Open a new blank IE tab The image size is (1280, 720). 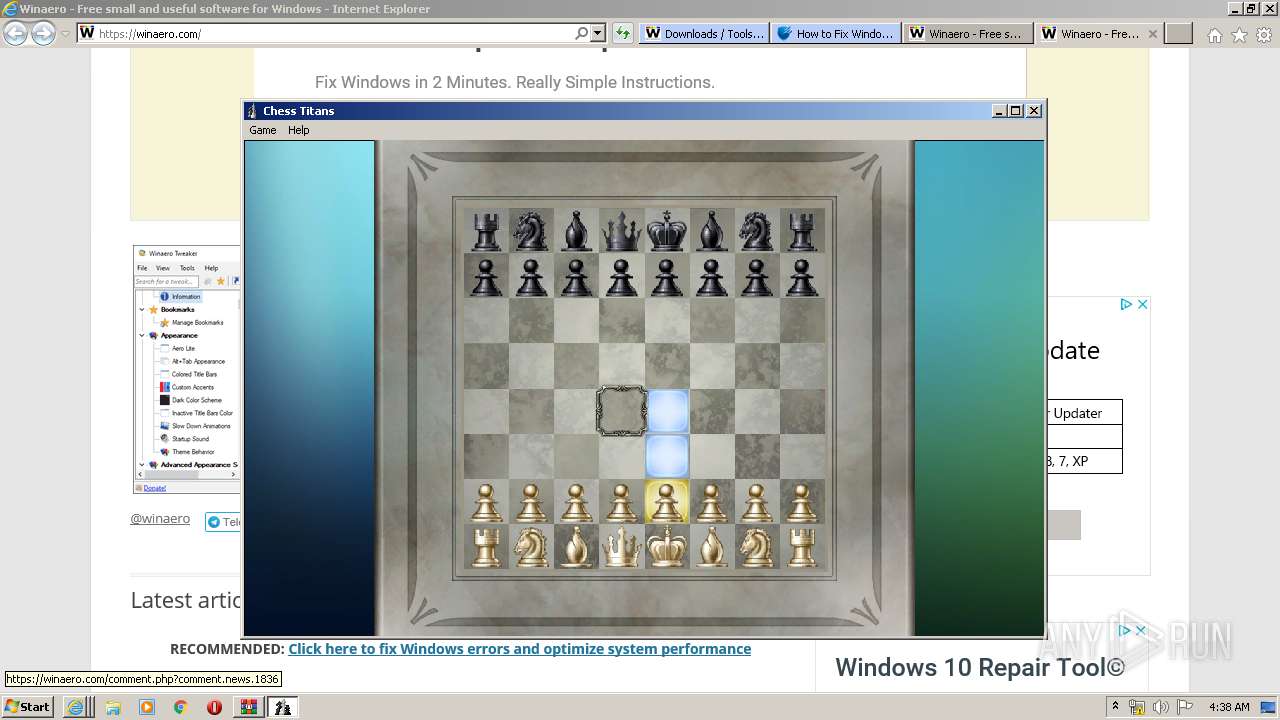coord(1179,33)
